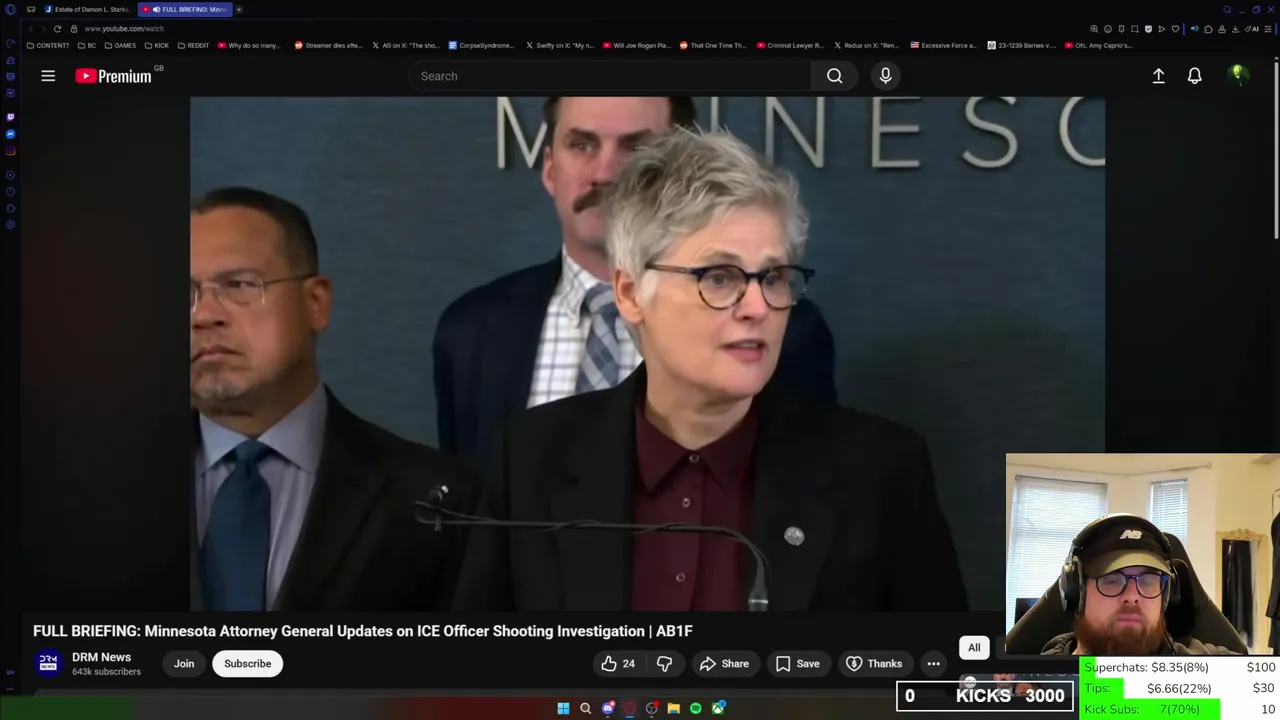
Task: Open browser downloads icon
Action: click(1235, 29)
